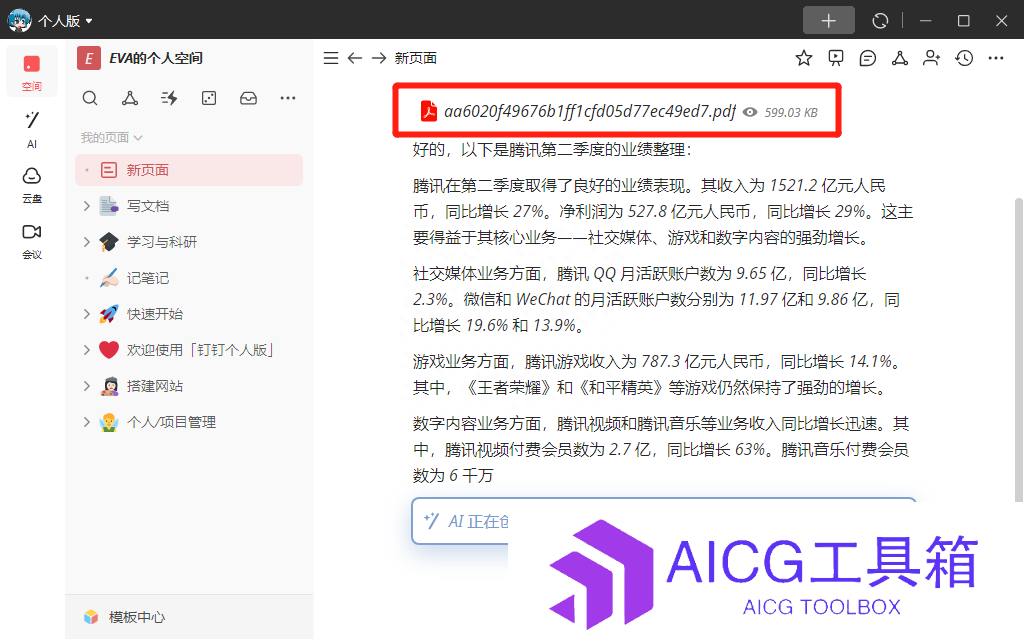Image resolution: width=1024 pixels, height=640 pixels.
Task: Expand the 个人/项目管理 tree node
Action: click(87, 422)
